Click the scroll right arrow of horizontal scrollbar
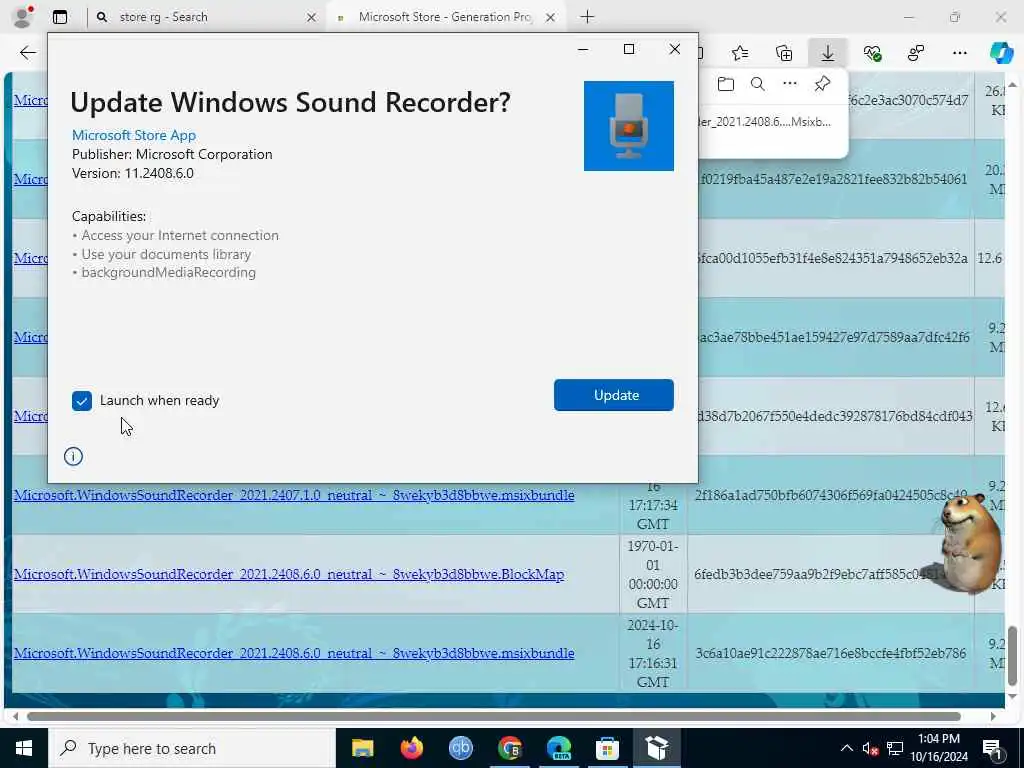1024x768 pixels. 993,716
